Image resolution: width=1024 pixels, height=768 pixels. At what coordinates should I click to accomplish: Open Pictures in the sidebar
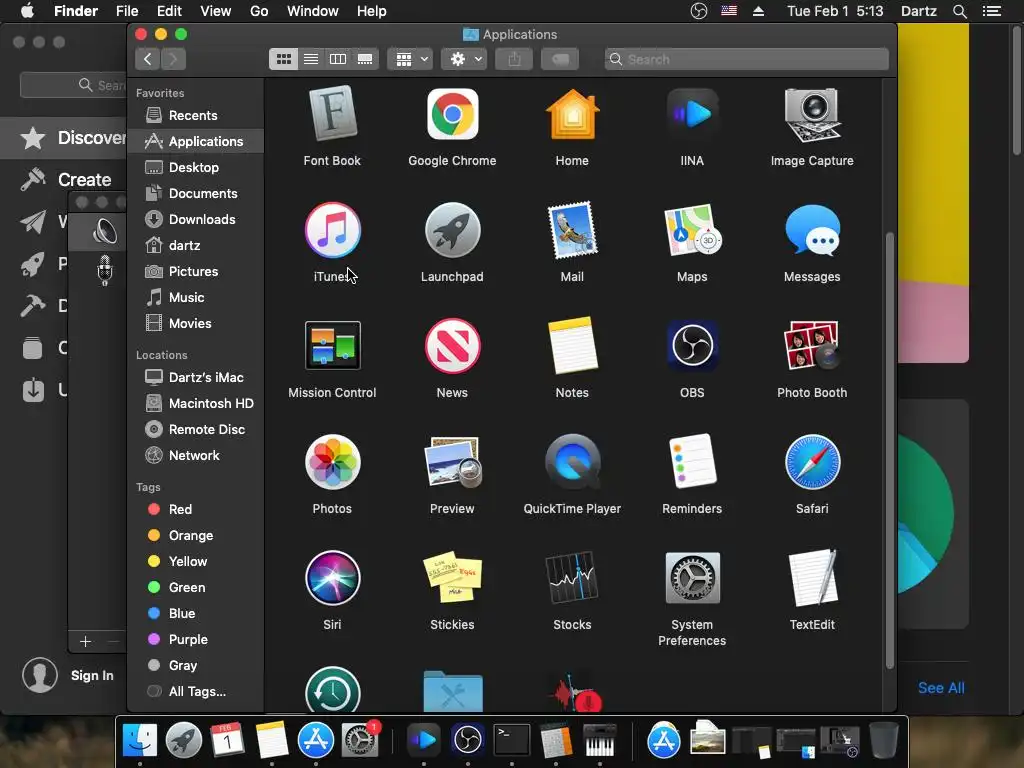pyautogui.click(x=196, y=272)
